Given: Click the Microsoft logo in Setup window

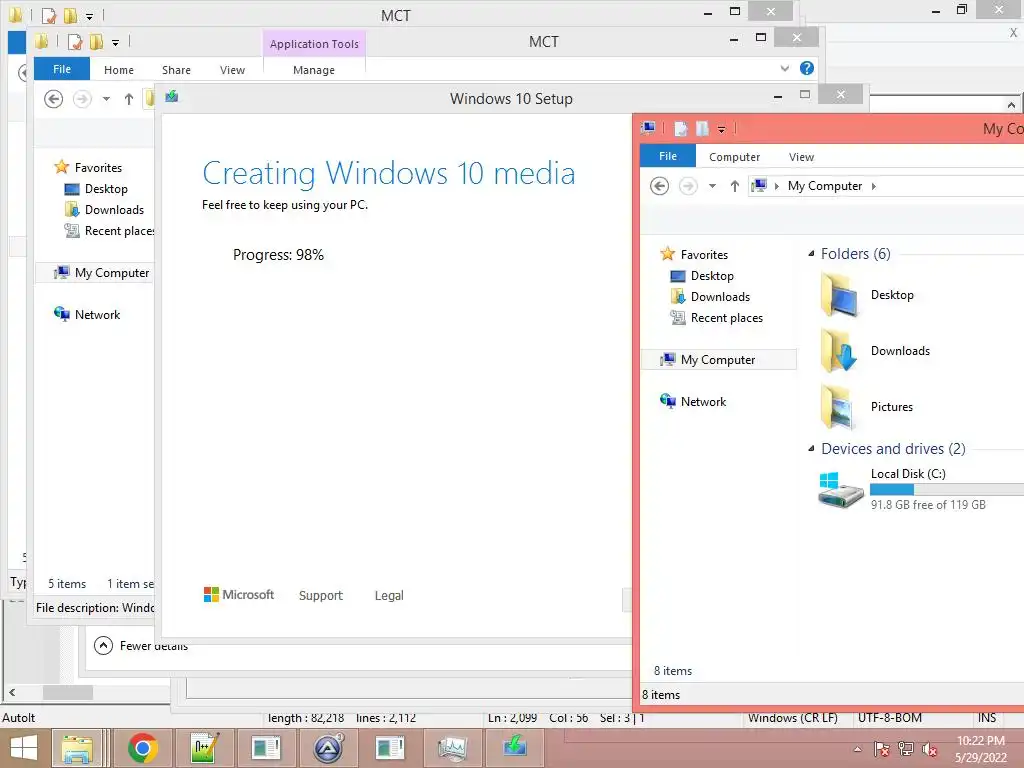Looking at the screenshot, I should coord(239,595).
